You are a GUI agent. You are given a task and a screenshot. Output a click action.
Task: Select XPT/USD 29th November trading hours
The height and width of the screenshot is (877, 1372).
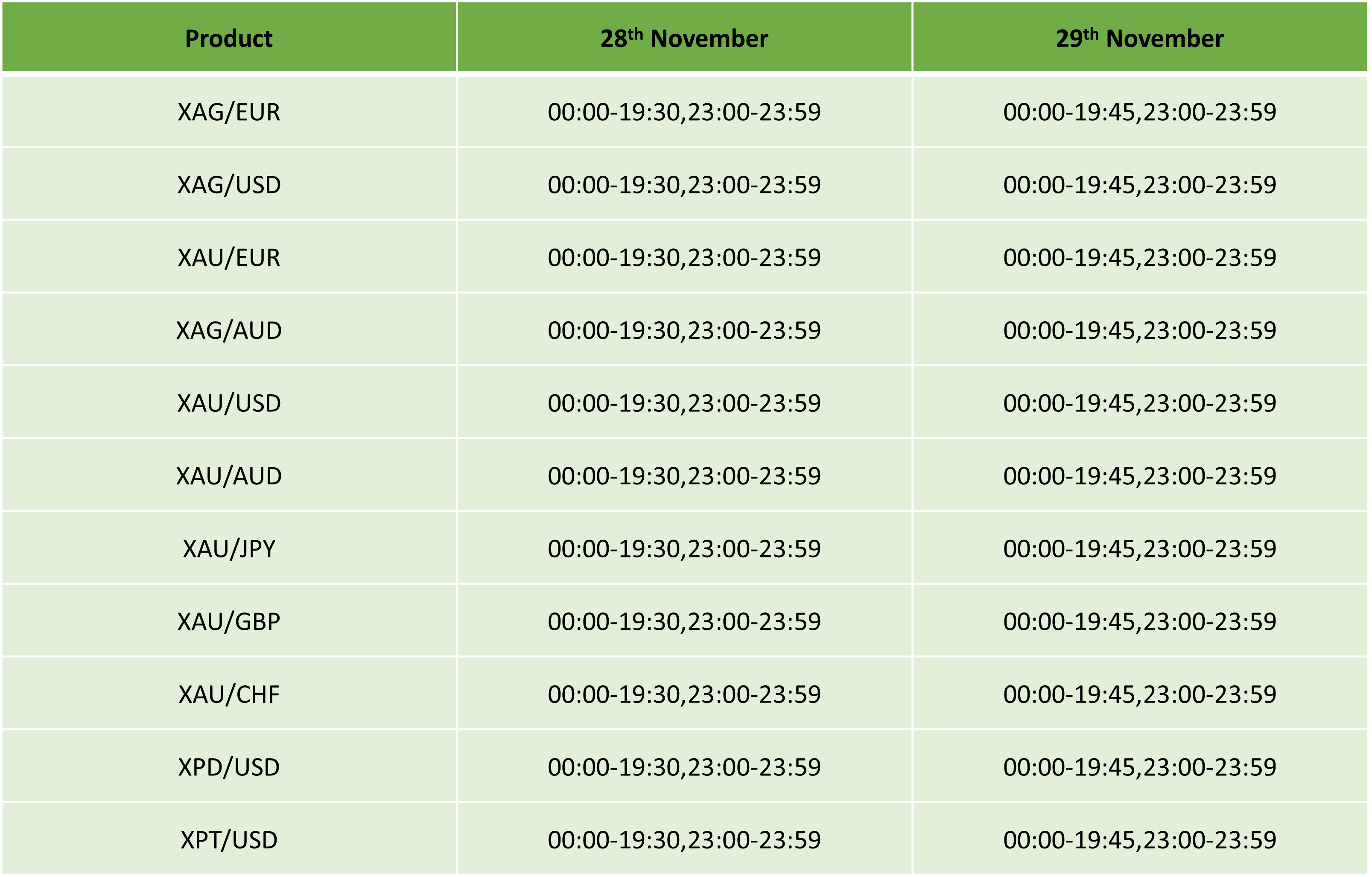[1140, 840]
